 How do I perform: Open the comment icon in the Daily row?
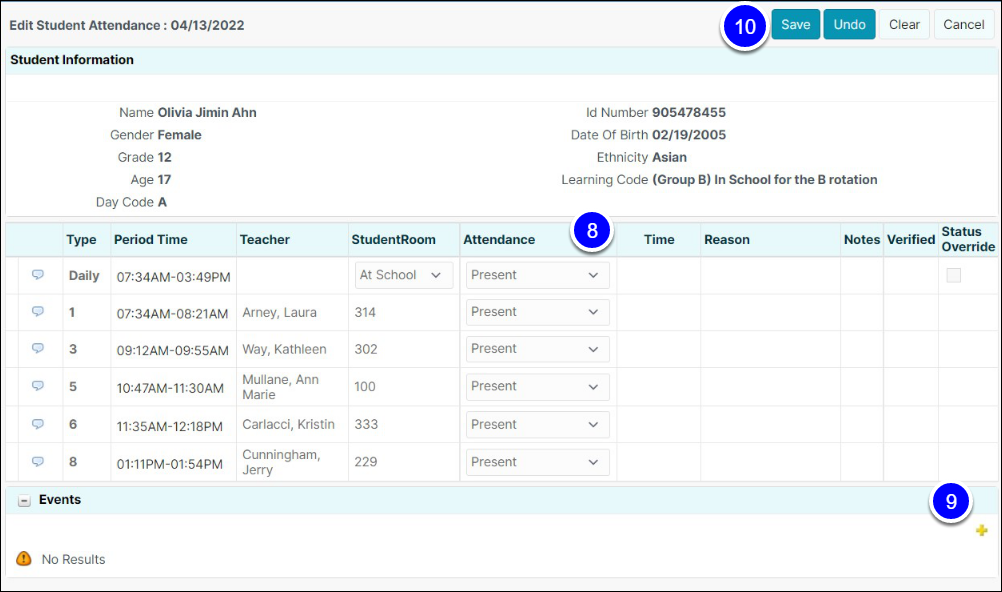click(38, 275)
